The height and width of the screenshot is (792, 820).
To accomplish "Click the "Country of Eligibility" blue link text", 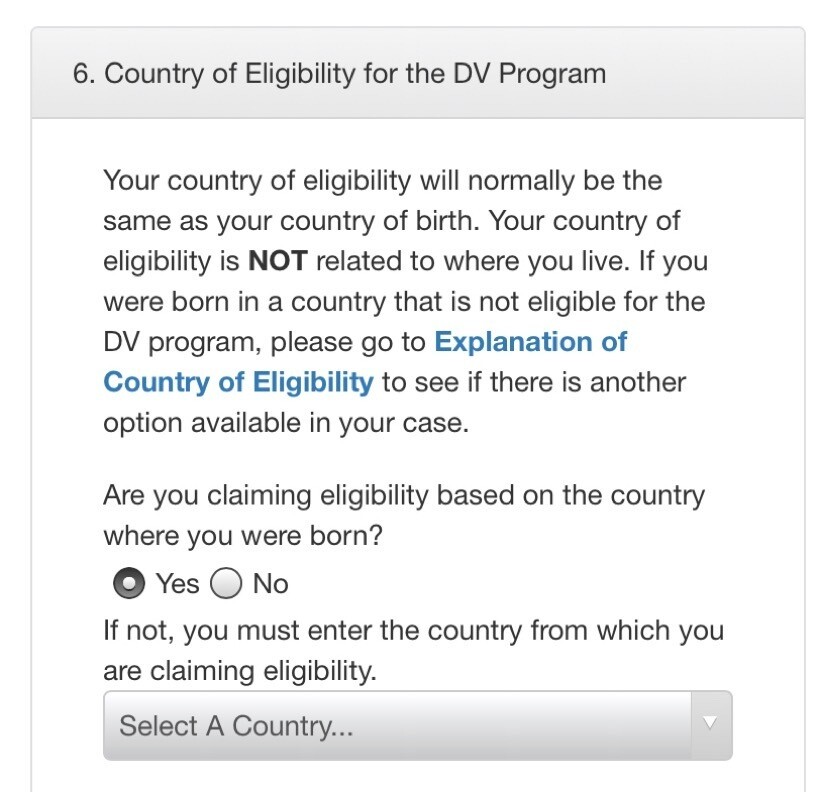I will point(238,382).
